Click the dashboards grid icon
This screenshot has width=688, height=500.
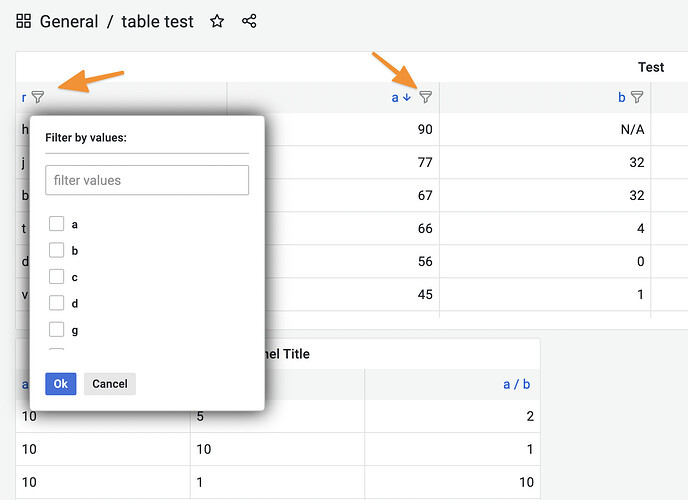tap(24, 21)
